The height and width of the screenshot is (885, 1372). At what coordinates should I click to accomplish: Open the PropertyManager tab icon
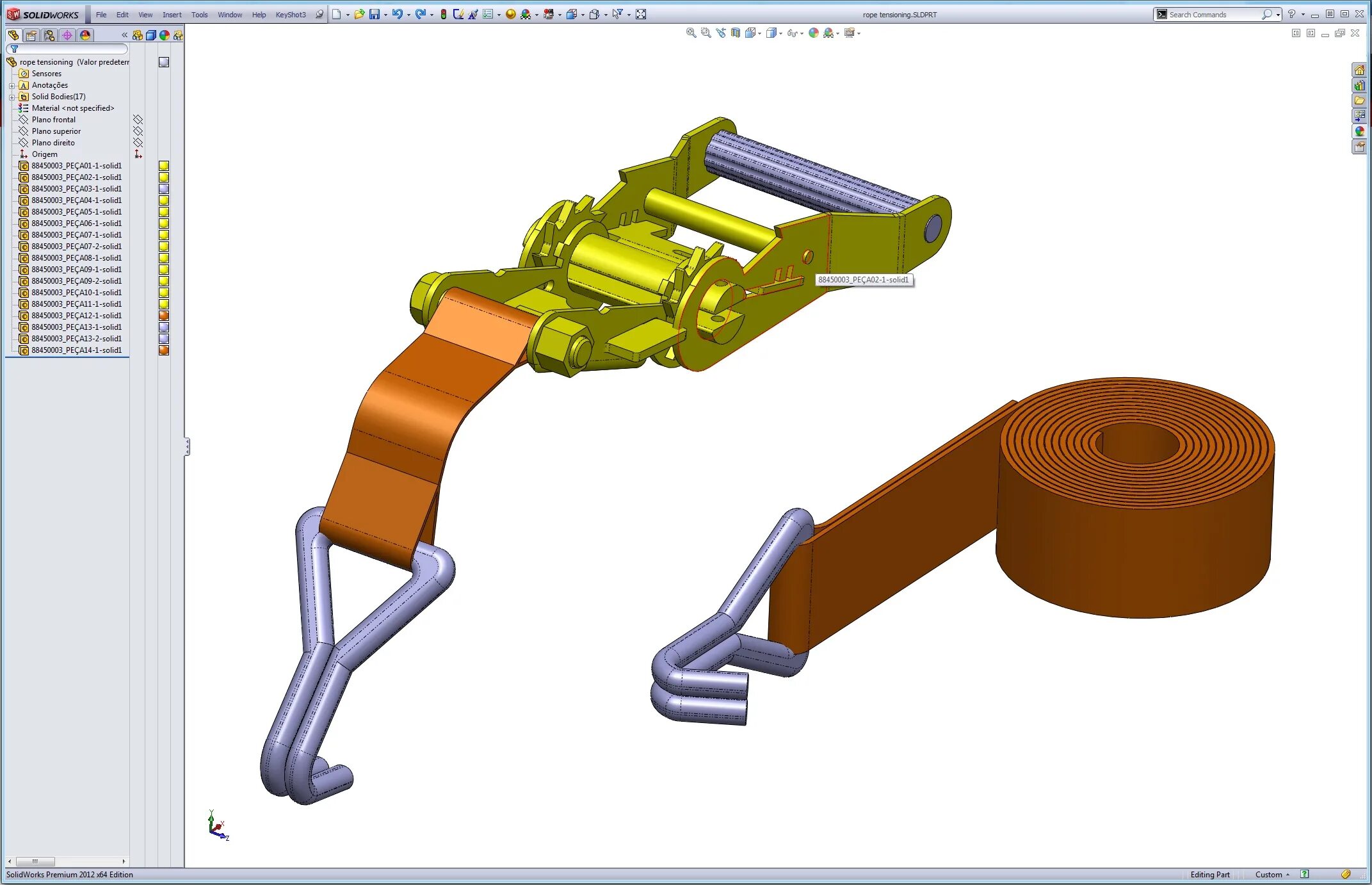[31, 35]
